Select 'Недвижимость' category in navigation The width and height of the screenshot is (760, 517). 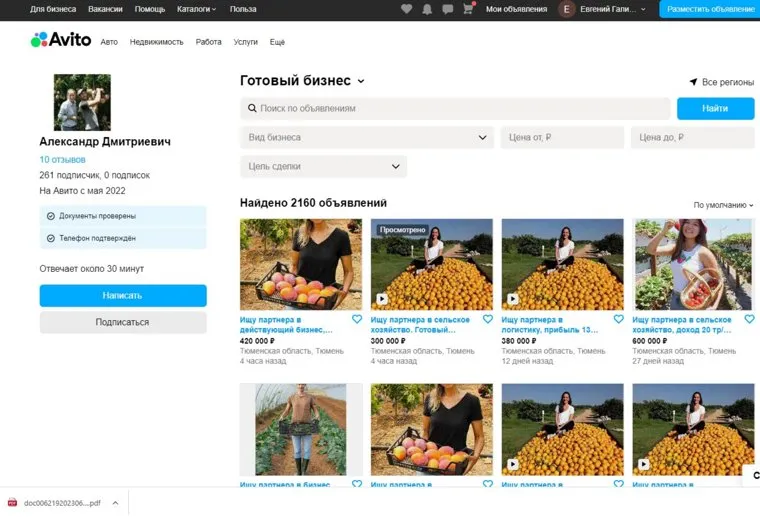(157, 42)
